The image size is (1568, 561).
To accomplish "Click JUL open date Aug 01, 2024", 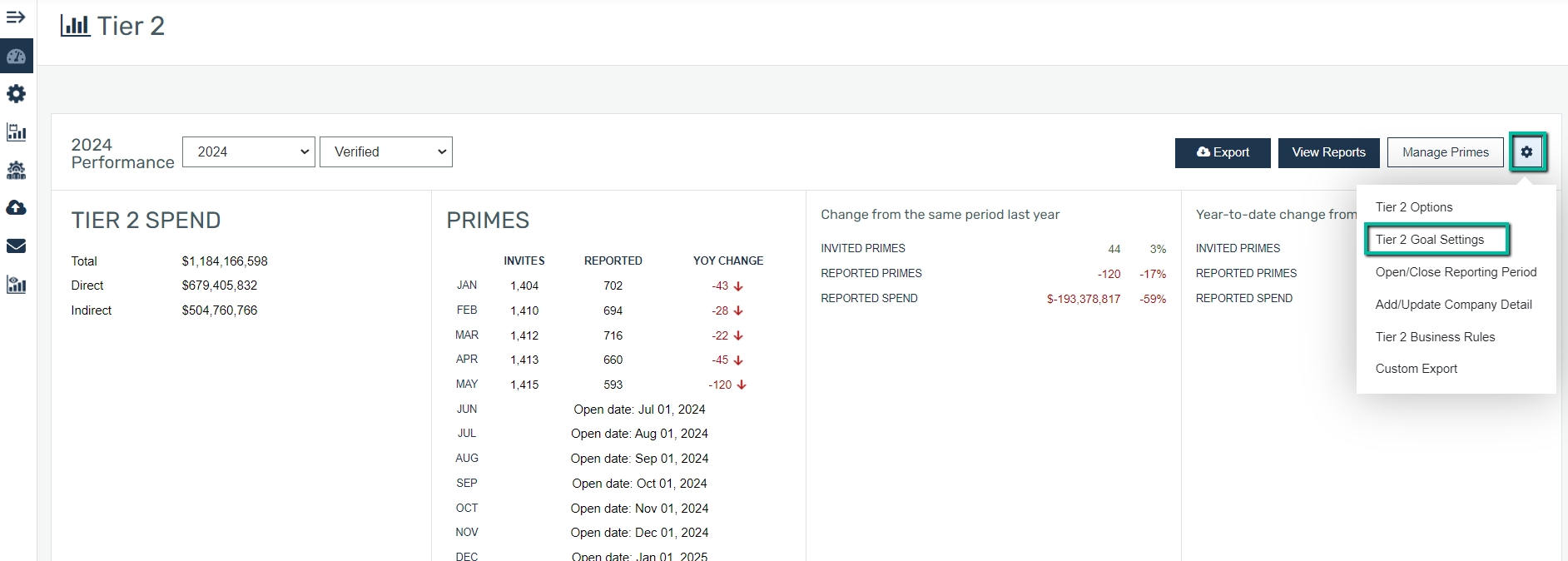I will 639,434.
